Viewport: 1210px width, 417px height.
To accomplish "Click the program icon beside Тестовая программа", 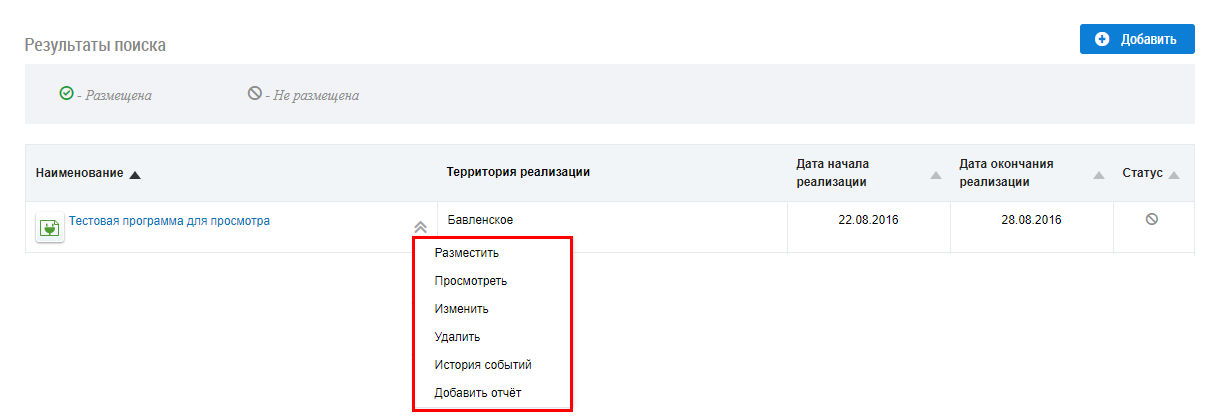I will [49, 227].
